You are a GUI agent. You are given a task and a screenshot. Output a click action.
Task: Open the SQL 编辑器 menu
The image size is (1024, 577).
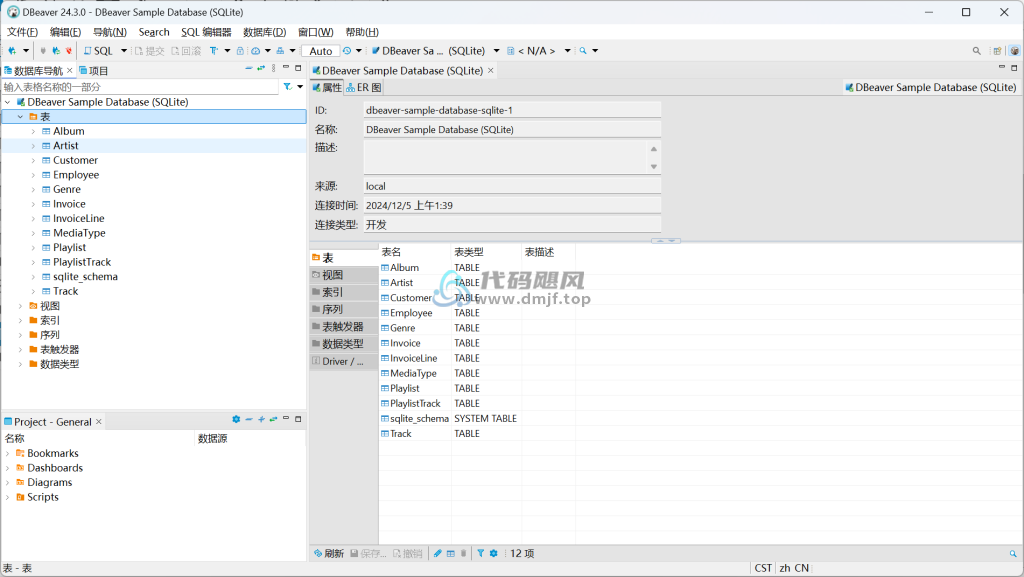point(206,32)
